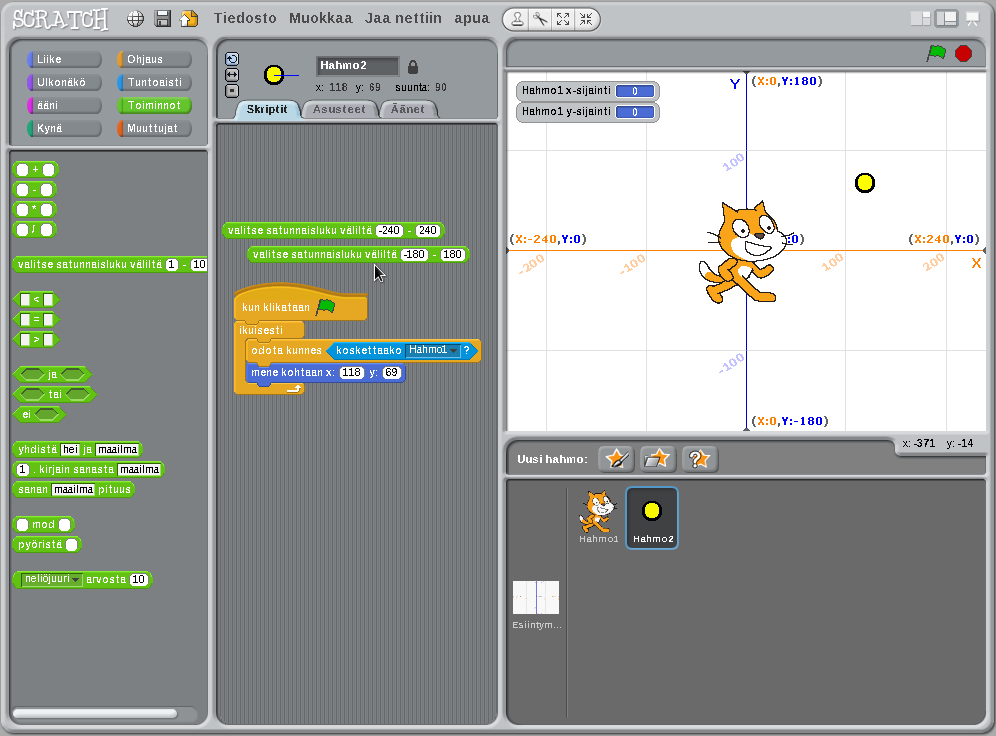Switch to the Asusteet tab
The width and height of the screenshot is (996, 736).
pyautogui.click(x=339, y=109)
